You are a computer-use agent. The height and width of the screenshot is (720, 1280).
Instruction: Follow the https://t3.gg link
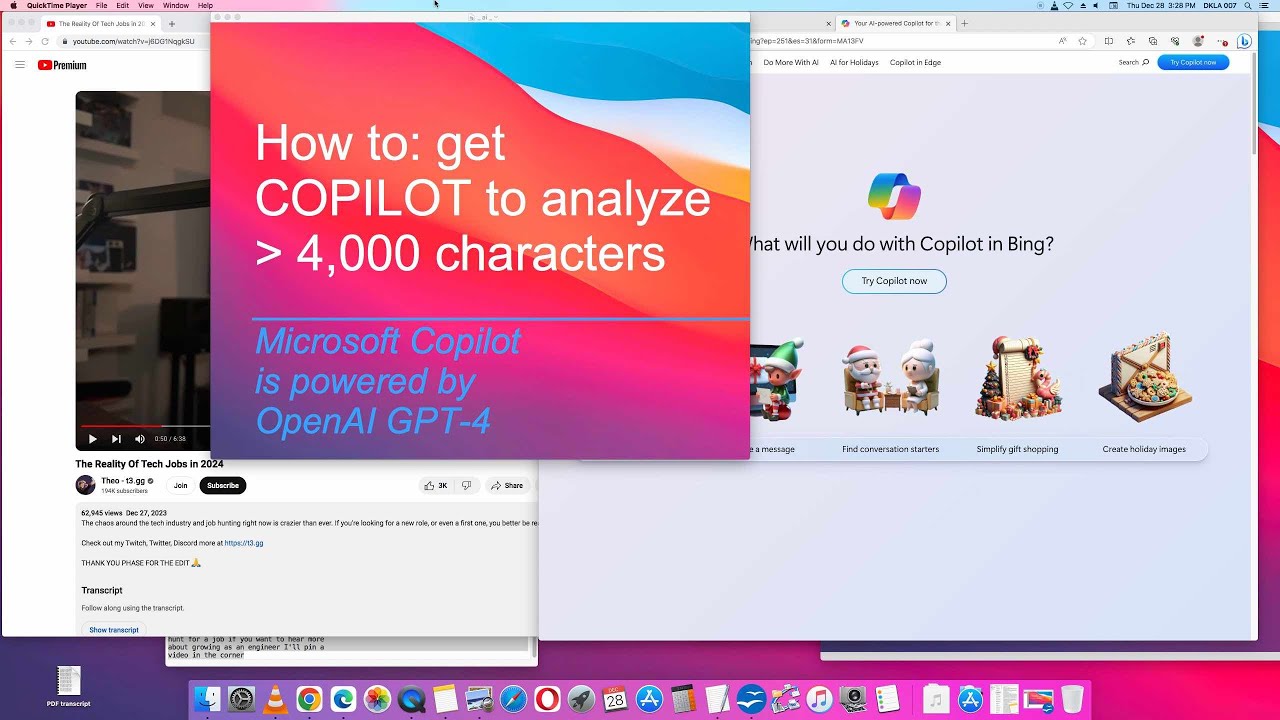[244, 543]
